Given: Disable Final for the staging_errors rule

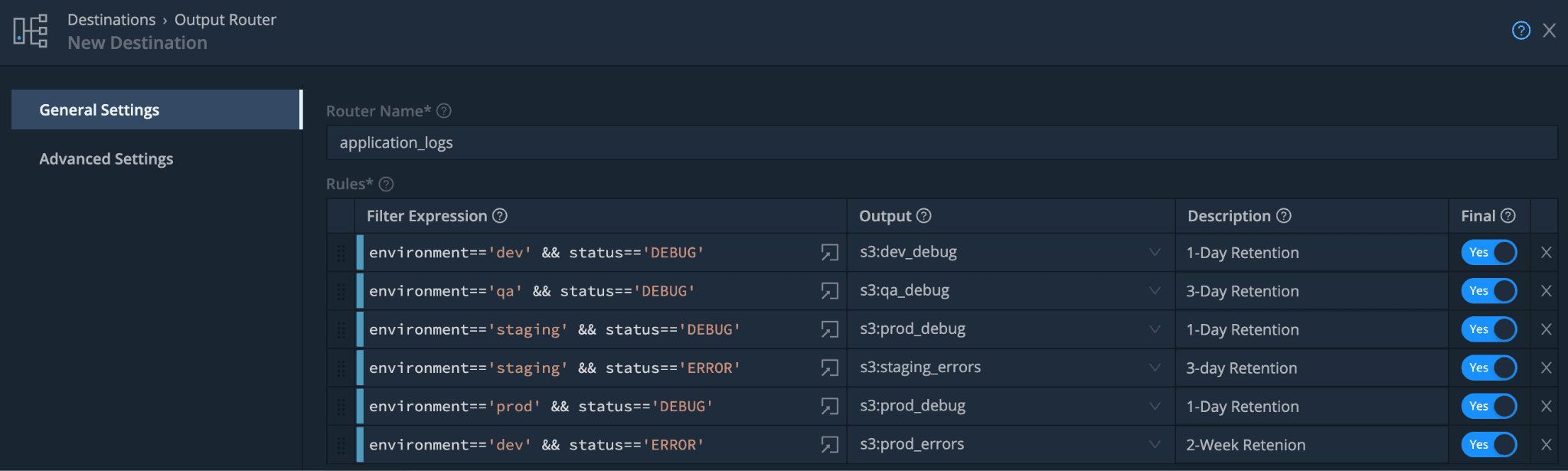Looking at the screenshot, I should 1488,368.
